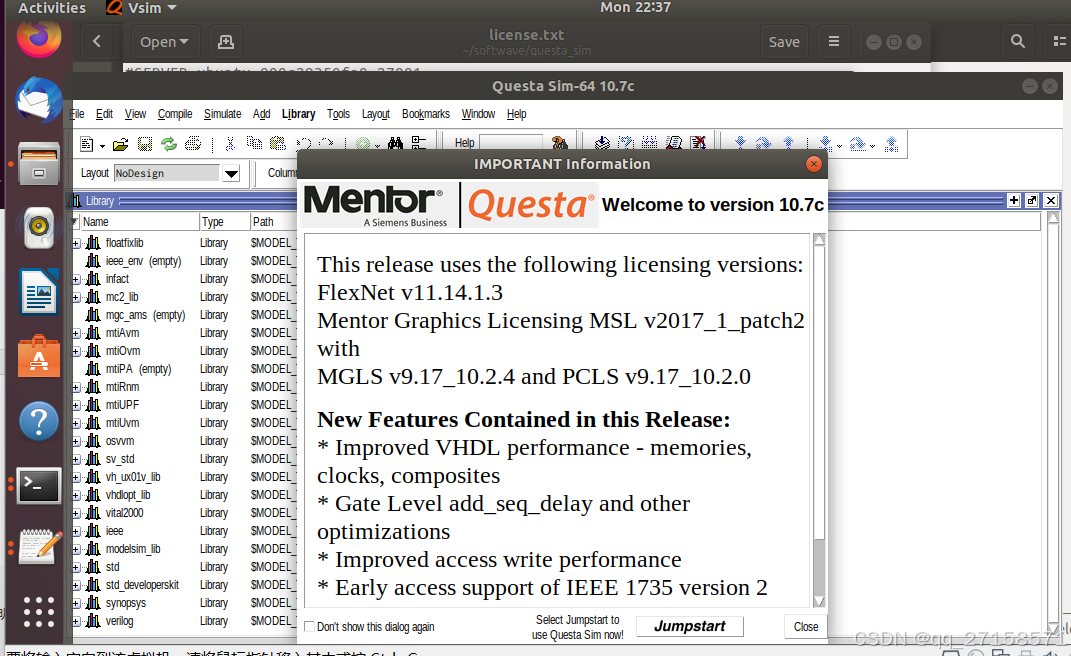Click the scroll up arrow in dialog
Screen dimensions: 1071x656
tap(819, 240)
